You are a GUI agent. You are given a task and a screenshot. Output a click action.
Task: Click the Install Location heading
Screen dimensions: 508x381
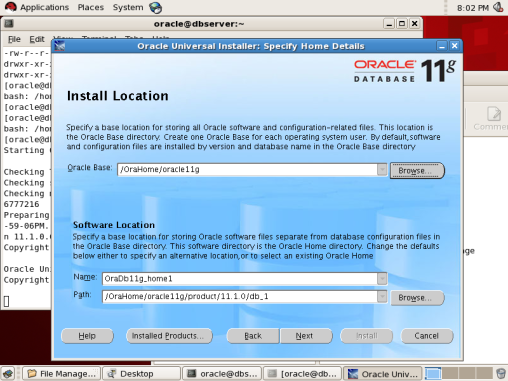[118, 96]
